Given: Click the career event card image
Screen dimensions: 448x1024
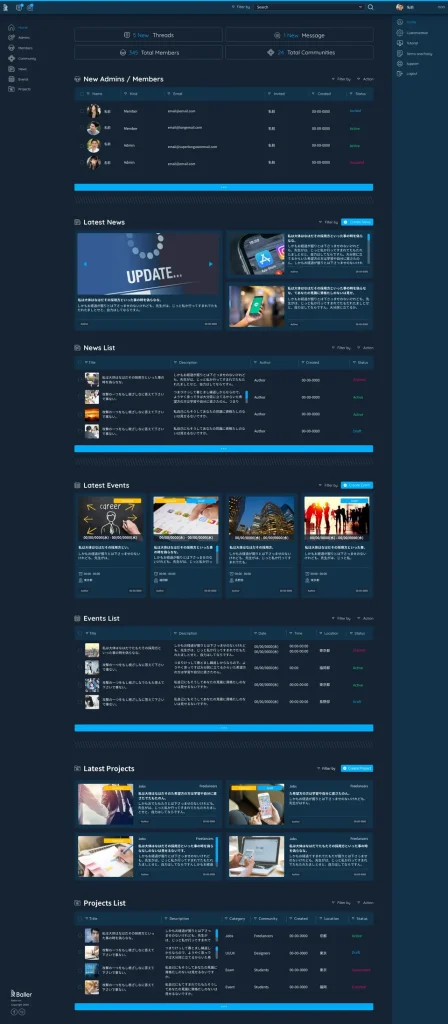Looking at the screenshot, I should pos(110,519).
